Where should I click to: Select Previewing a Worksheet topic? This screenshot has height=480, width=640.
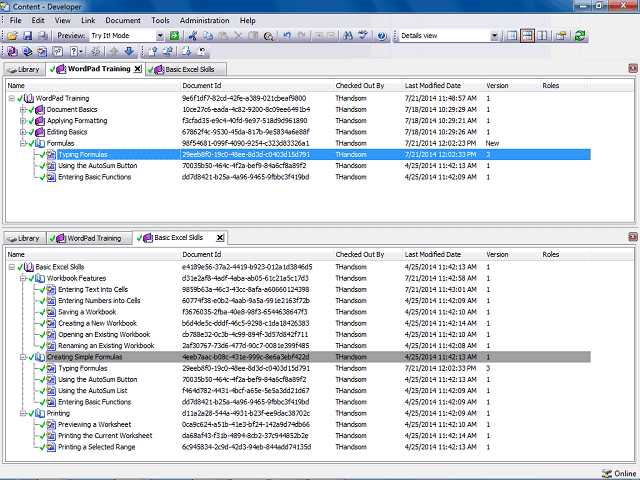click(x=95, y=425)
